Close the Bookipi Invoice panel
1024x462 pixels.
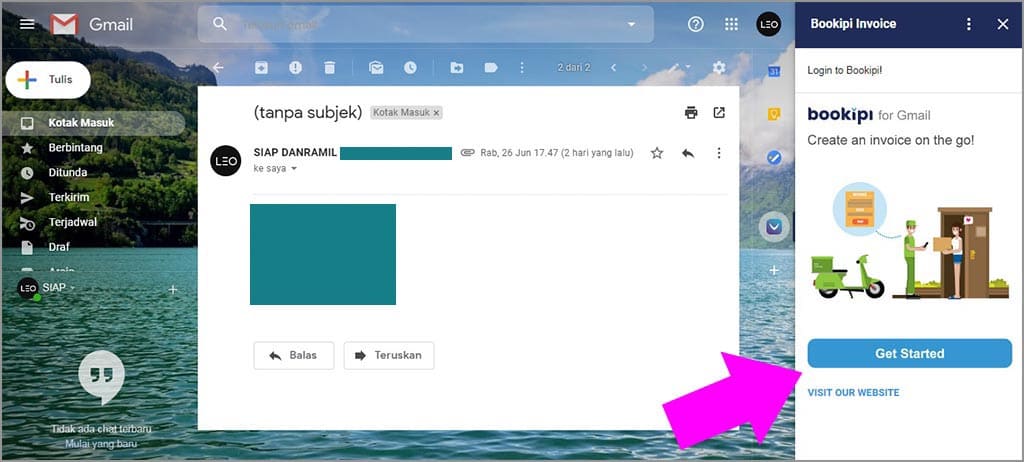(x=1003, y=24)
